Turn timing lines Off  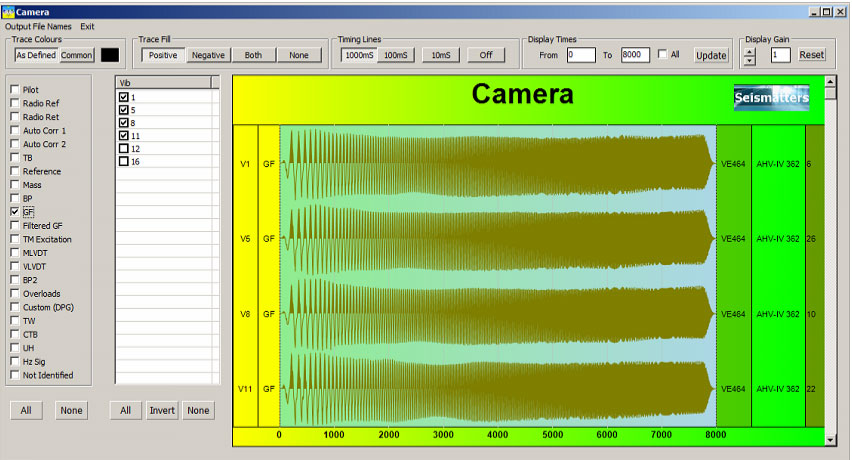point(486,55)
